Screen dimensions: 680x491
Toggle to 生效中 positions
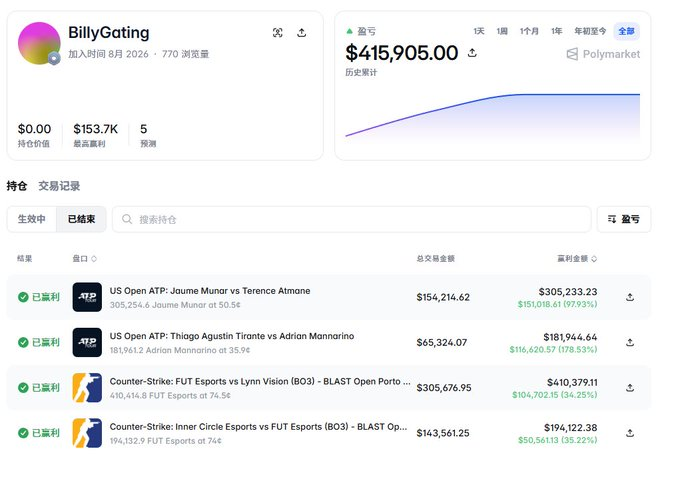32,219
